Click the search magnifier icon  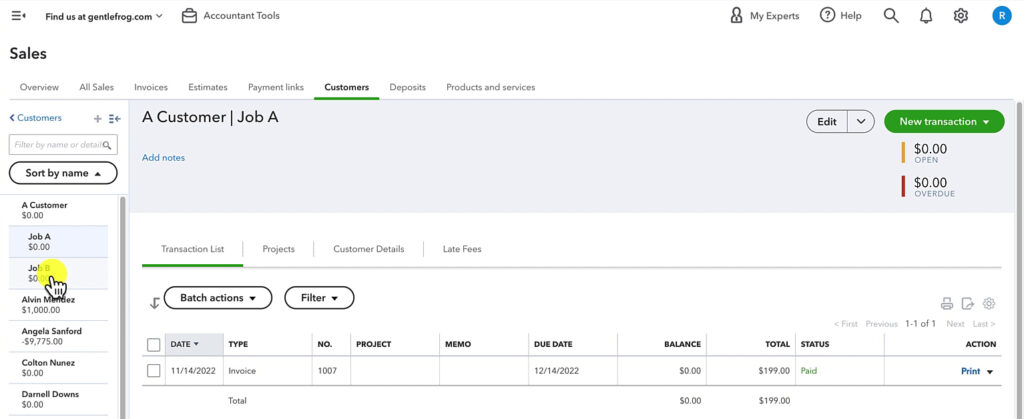[x=891, y=16]
